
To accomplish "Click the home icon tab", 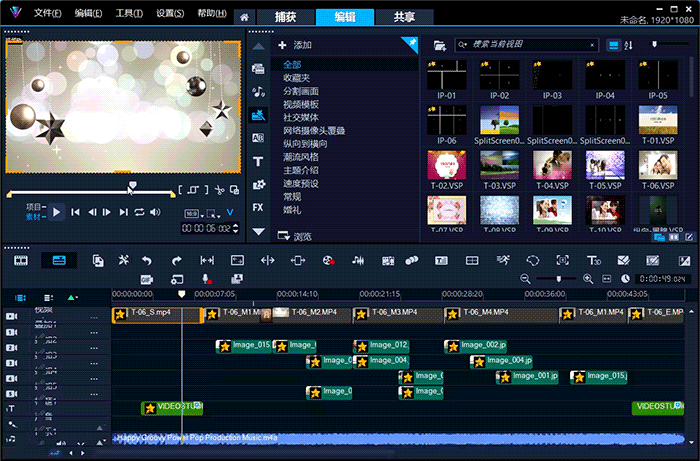I will click(x=245, y=17).
